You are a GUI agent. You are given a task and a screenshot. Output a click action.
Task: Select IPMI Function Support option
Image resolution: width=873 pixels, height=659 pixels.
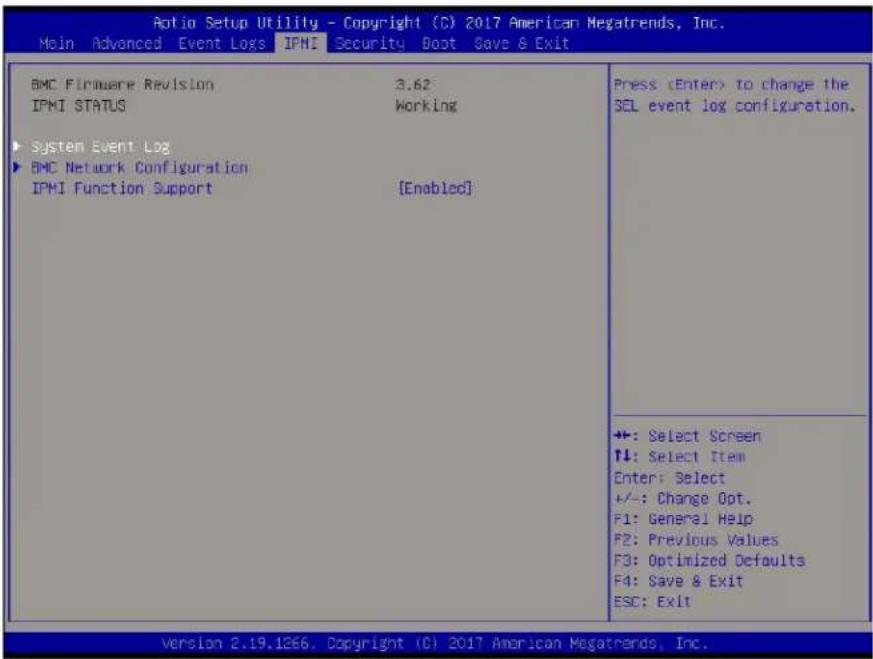[x=122, y=189]
